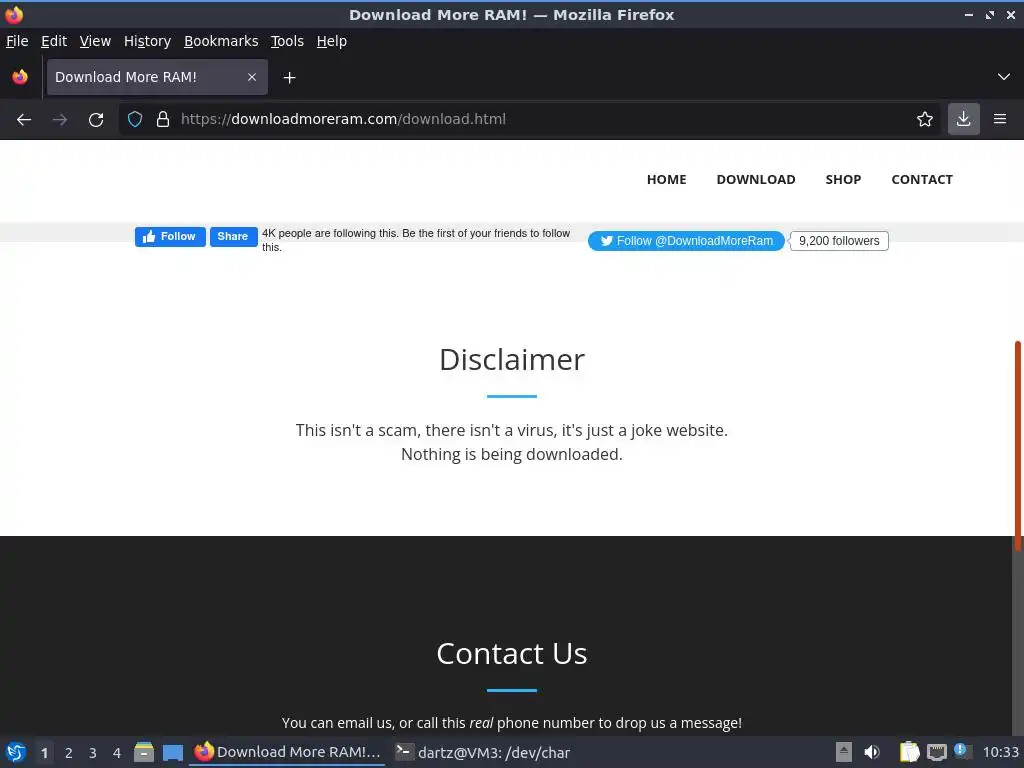Expand the list all tabs chevron

[x=1004, y=77]
